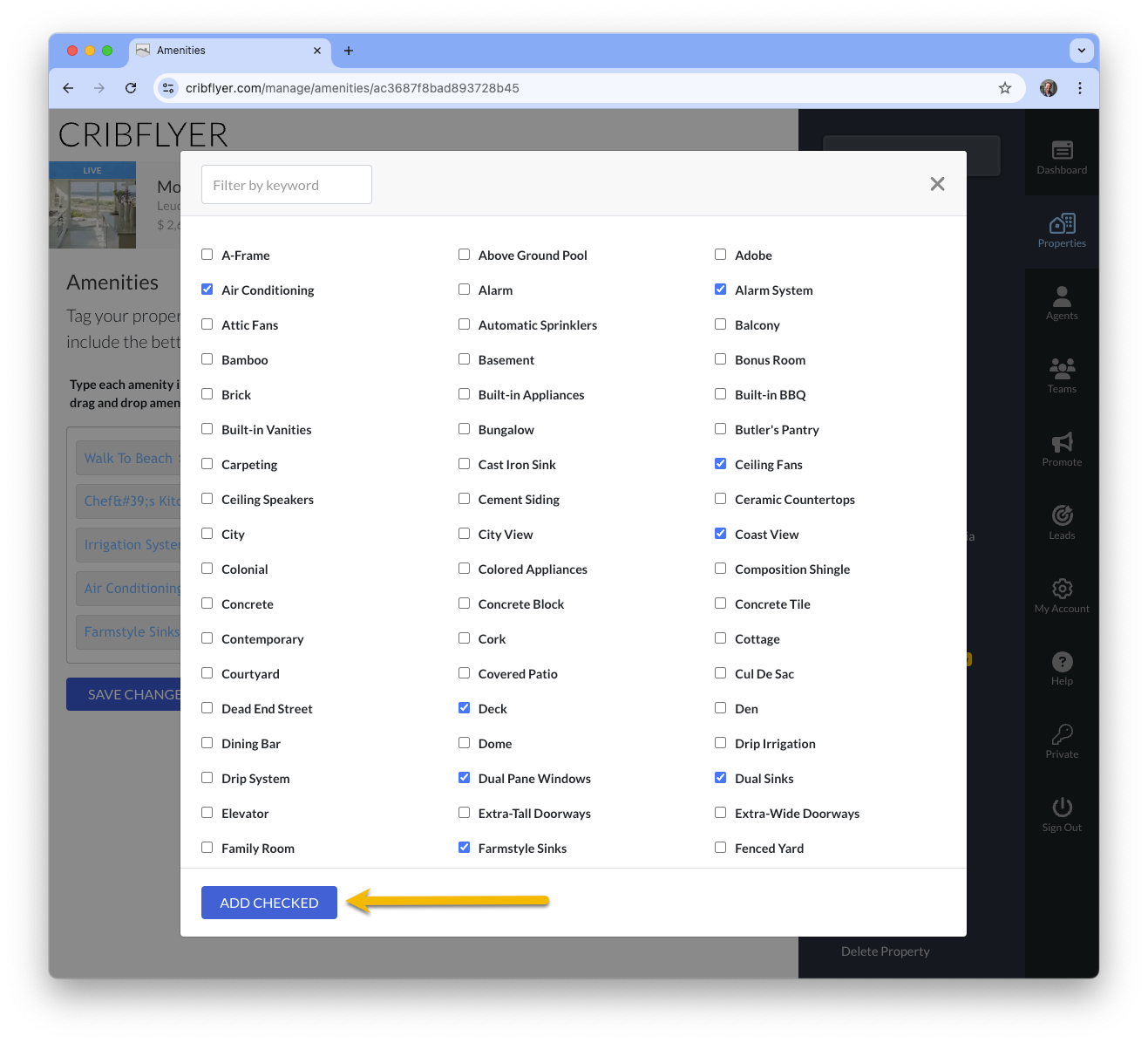Click the Delete Property link
The width and height of the screenshot is (1148, 1043).
[x=885, y=951]
